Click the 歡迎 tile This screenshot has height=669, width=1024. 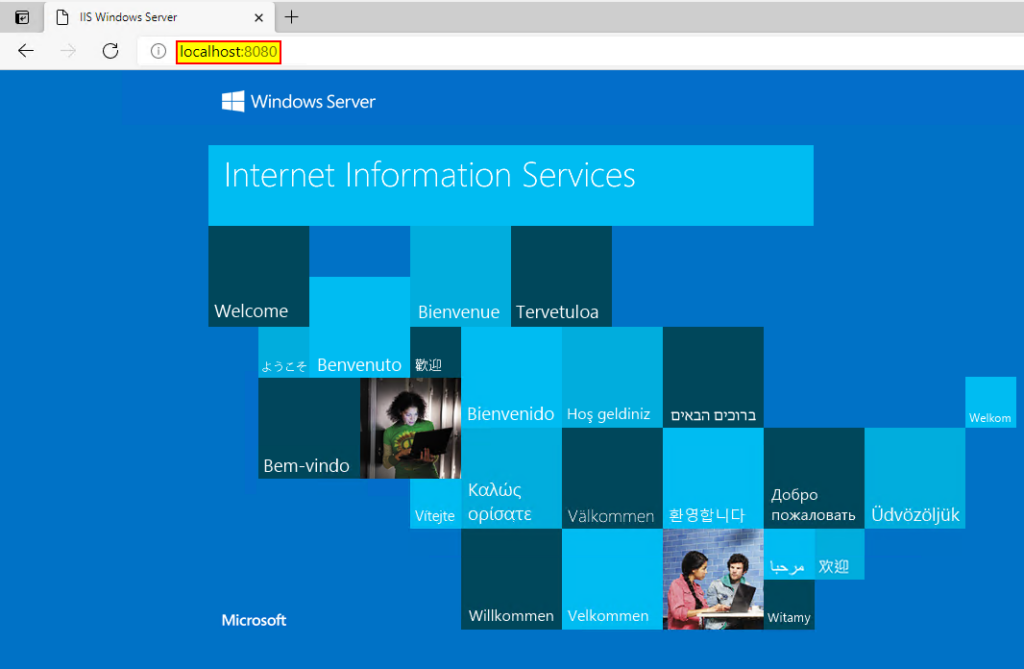click(436, 352)
